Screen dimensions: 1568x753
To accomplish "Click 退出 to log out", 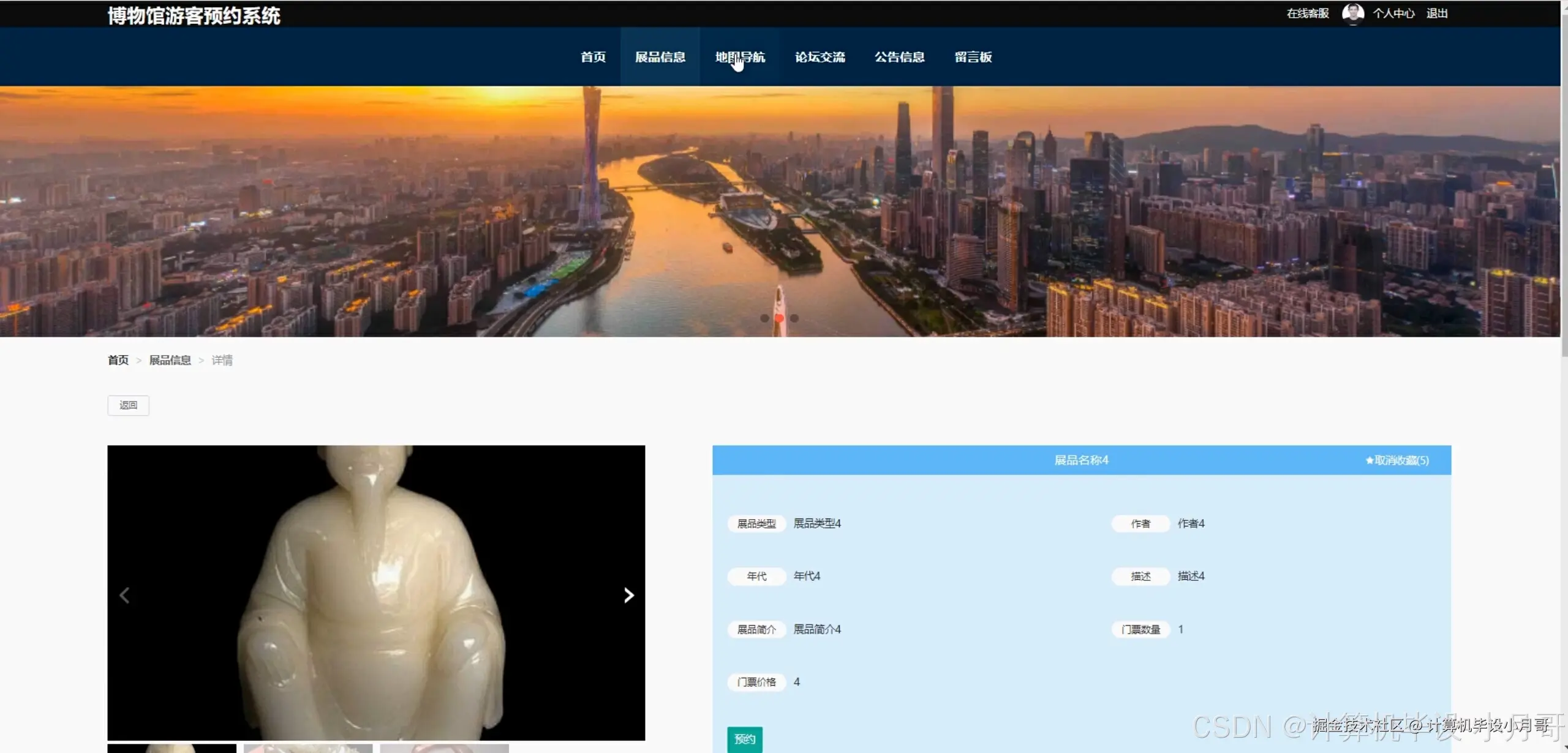I will point(1436,13).
